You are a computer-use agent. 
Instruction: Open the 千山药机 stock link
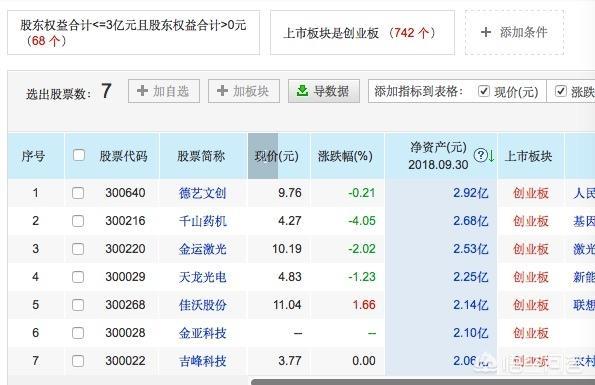[202, 221]
